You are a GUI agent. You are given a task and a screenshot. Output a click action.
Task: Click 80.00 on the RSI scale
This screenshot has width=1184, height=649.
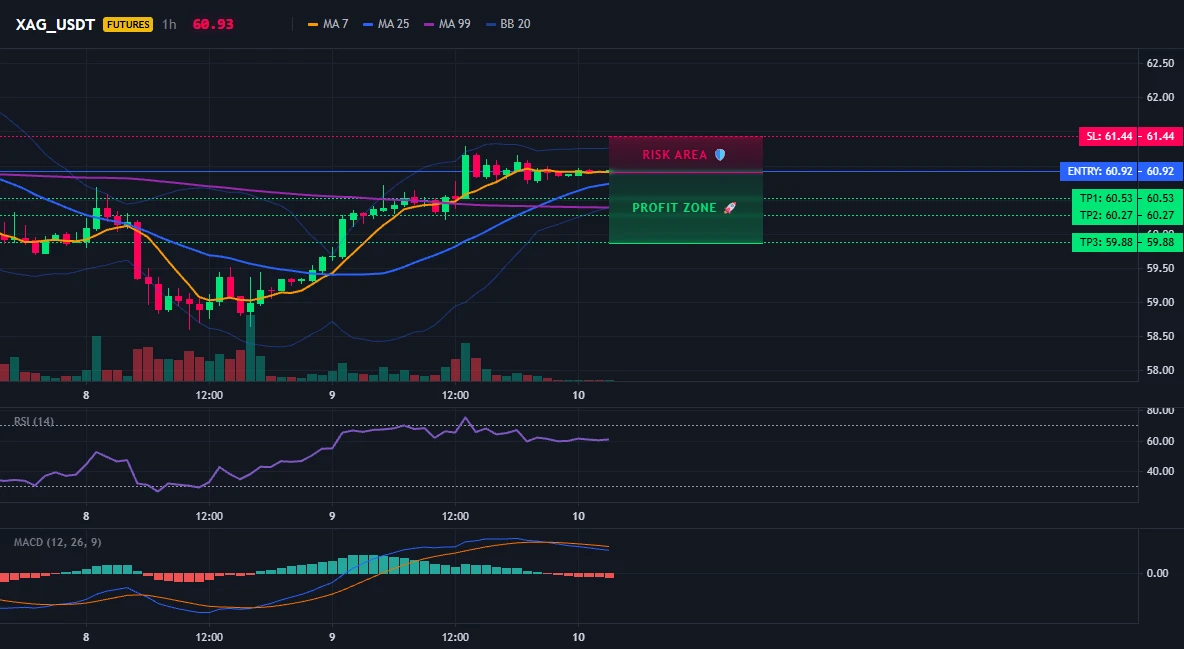tap(1161, 411)
